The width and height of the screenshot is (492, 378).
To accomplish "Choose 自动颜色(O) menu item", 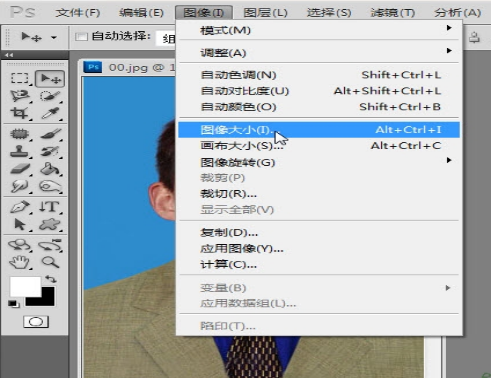I will tap(319, 107).
